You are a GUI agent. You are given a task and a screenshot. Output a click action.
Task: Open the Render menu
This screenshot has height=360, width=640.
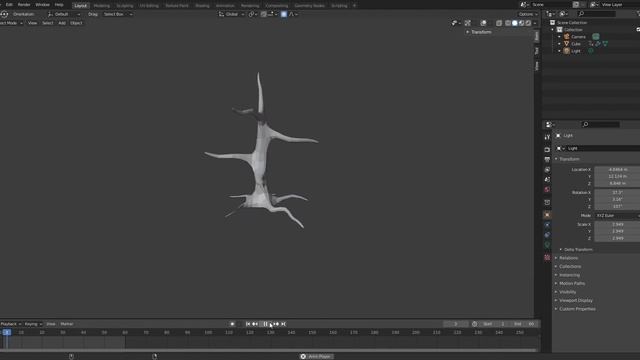pos(24,4)
